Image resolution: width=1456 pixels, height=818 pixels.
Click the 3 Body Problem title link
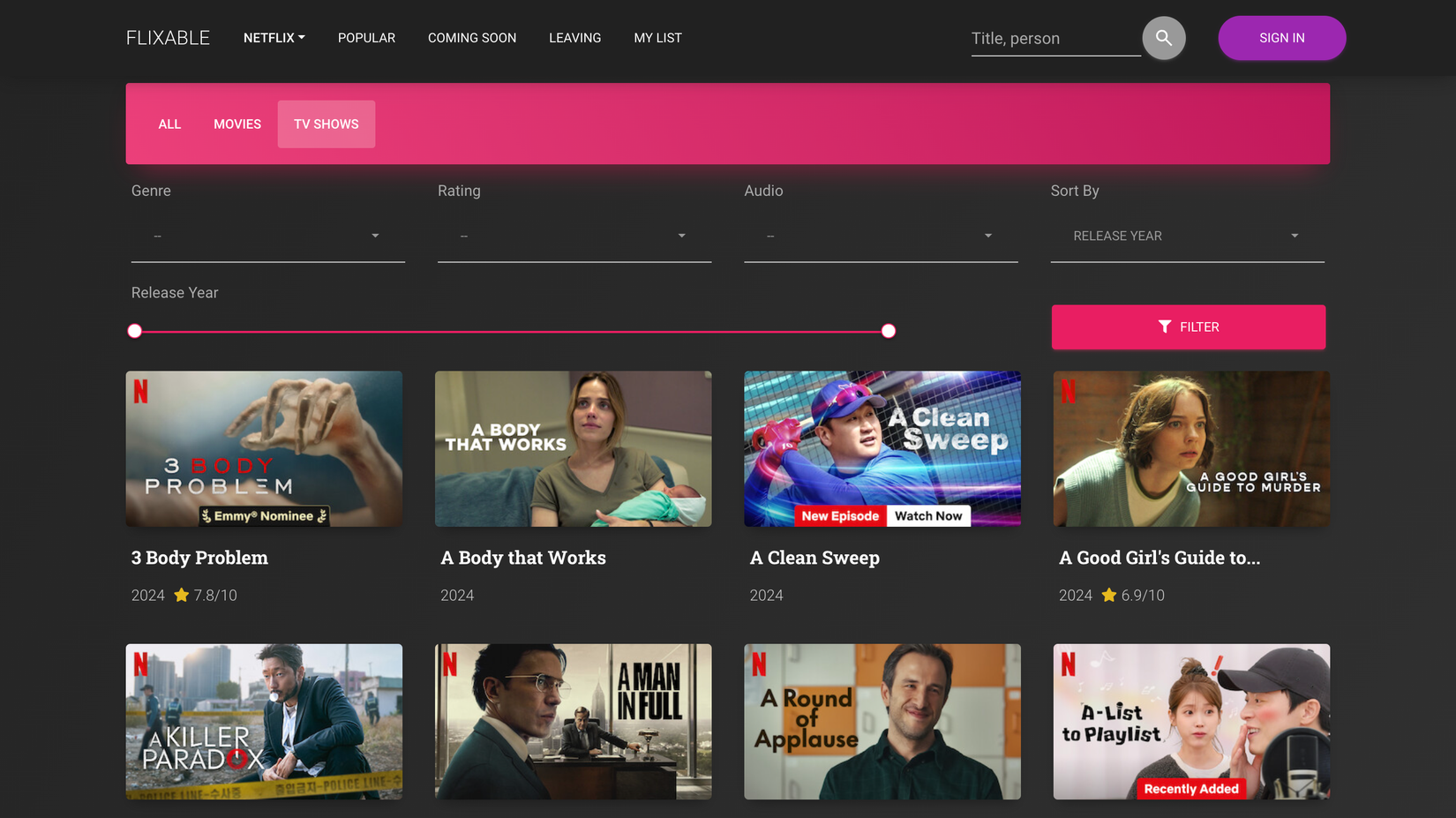[x=199, y=558]
